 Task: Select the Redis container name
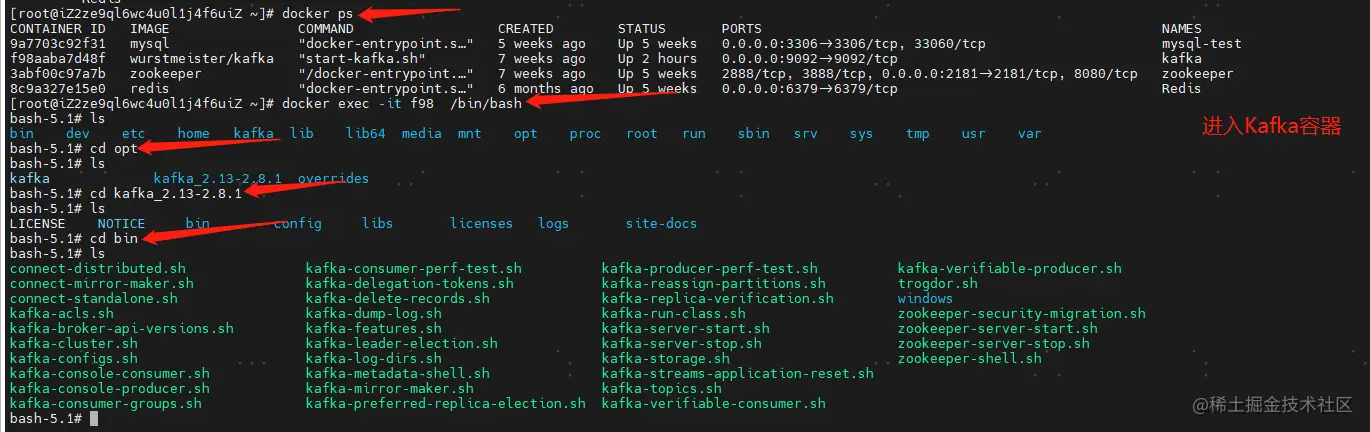1181,88
